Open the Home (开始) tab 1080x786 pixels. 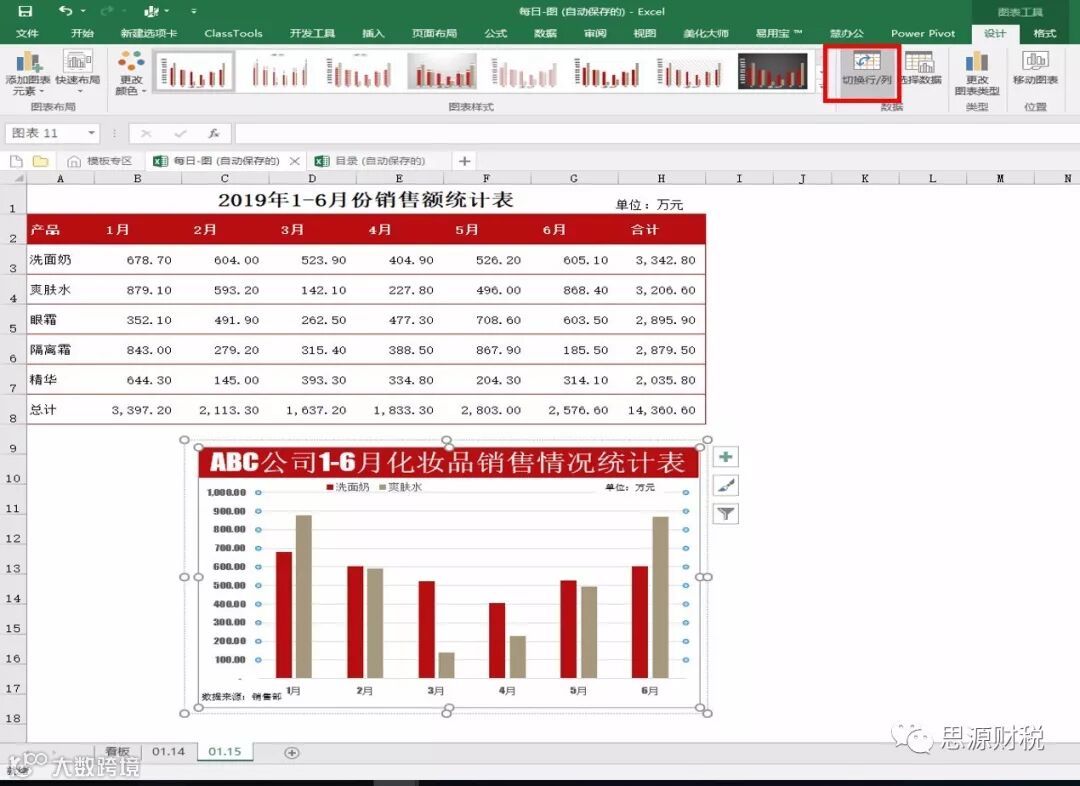[82, 33]
